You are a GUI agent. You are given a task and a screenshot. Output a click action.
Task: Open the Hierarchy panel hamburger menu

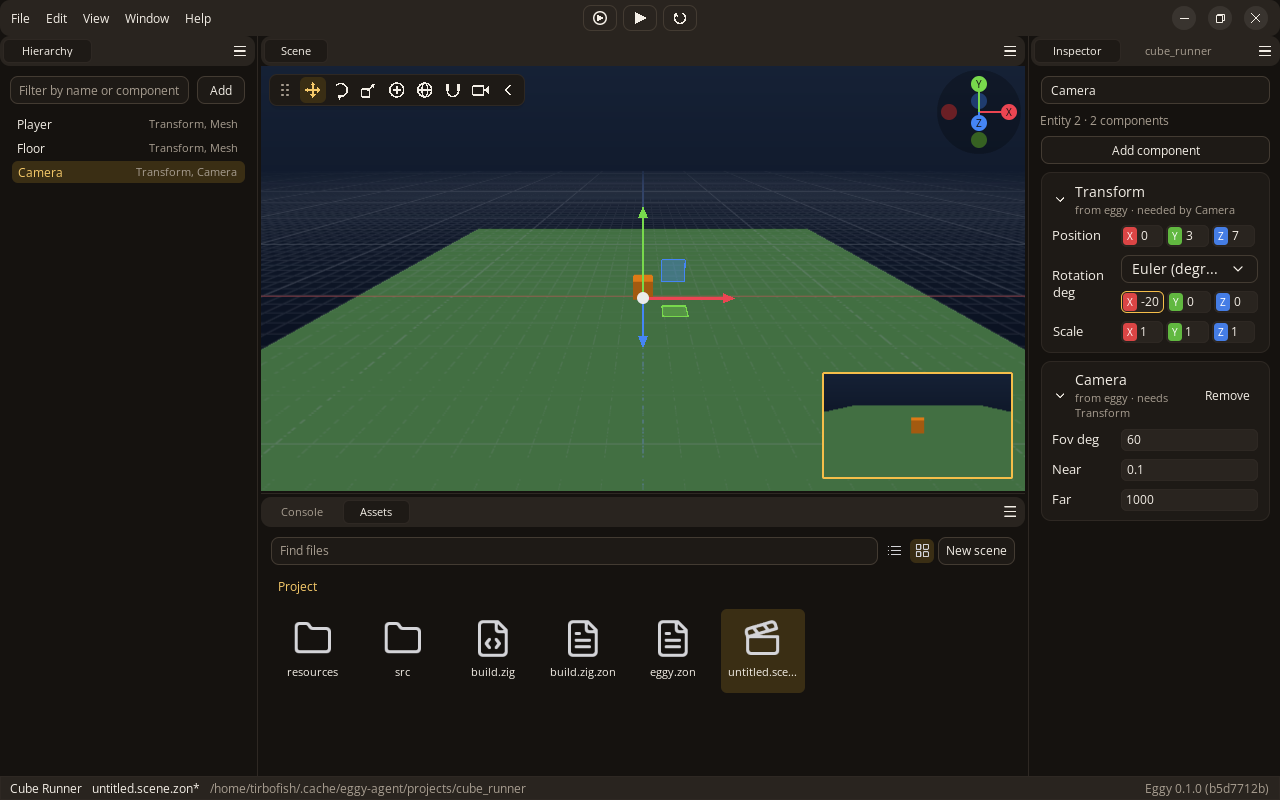[240, 51]
